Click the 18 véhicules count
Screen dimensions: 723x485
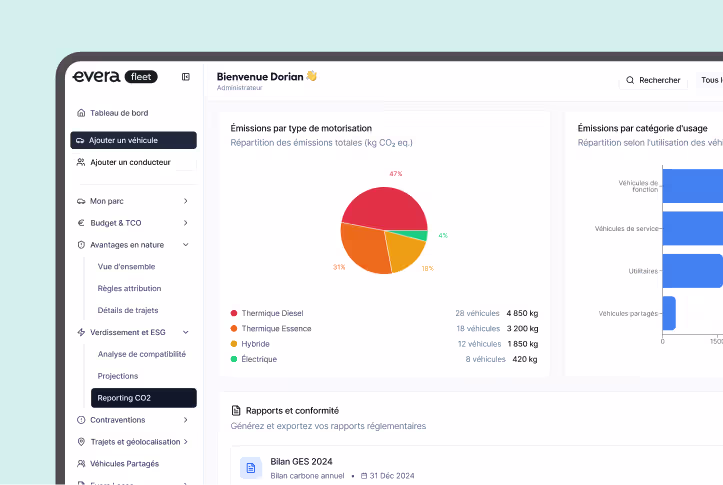pos(478,328)
